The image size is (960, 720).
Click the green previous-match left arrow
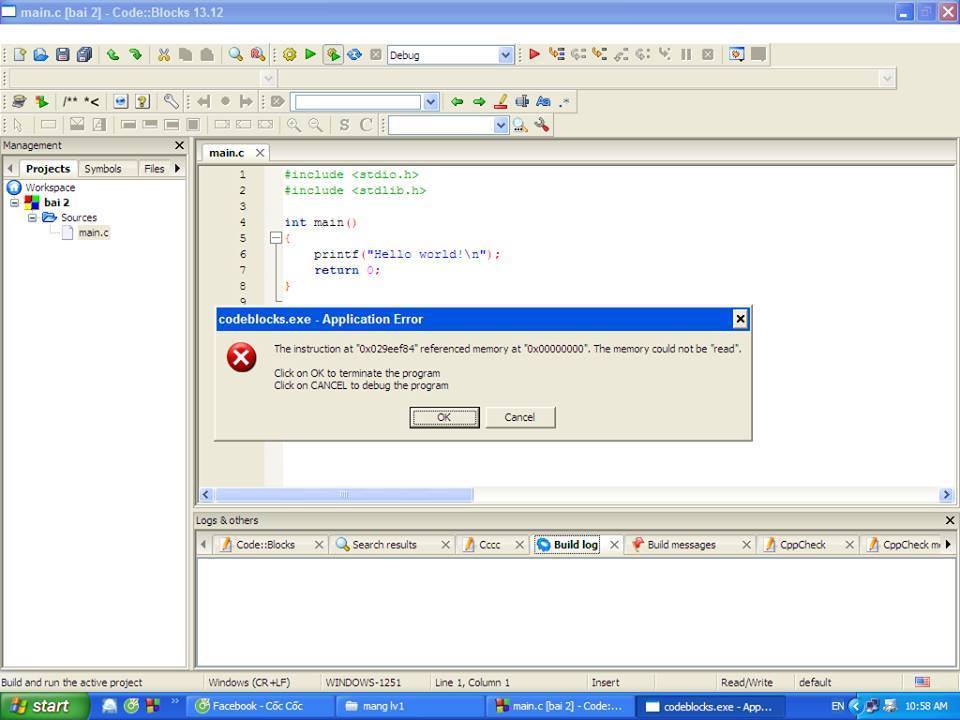[x=457, y=102]
